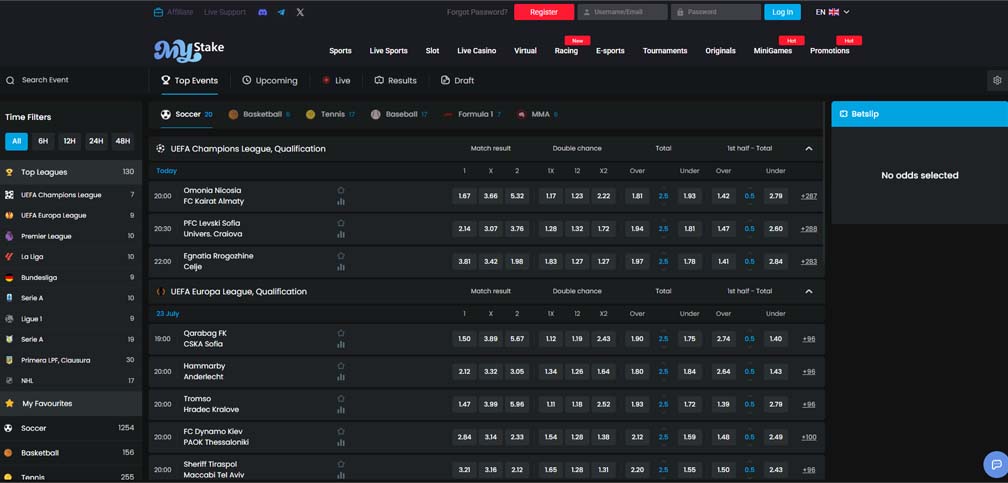
Task: Expand +100 more markets for Dynamo Kiev
Action: [809, 437]
